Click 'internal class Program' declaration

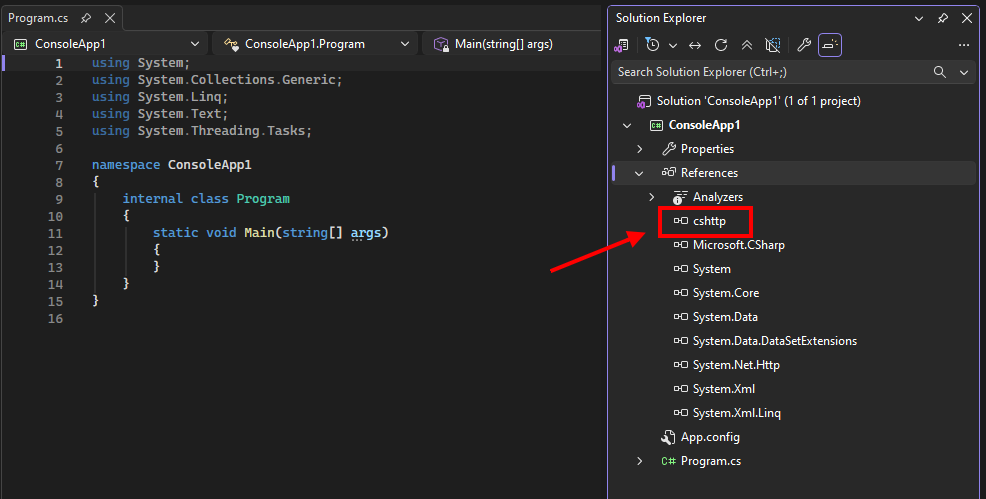click(x=206, y=199)
